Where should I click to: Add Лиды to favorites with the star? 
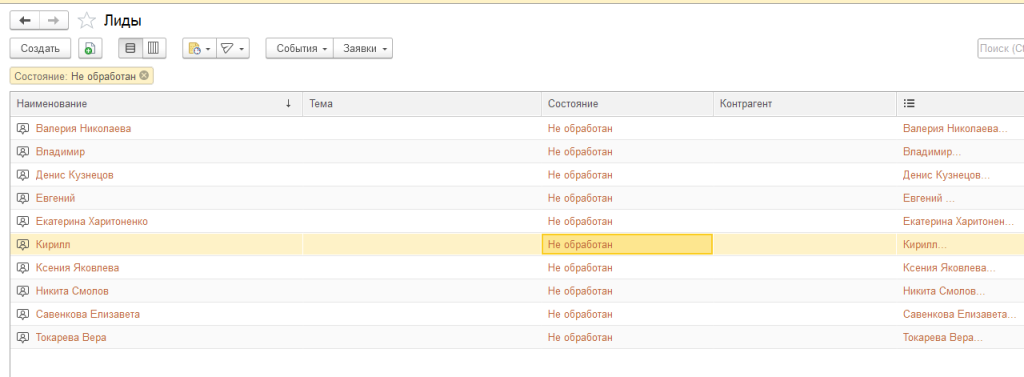(x=86, y=21)
